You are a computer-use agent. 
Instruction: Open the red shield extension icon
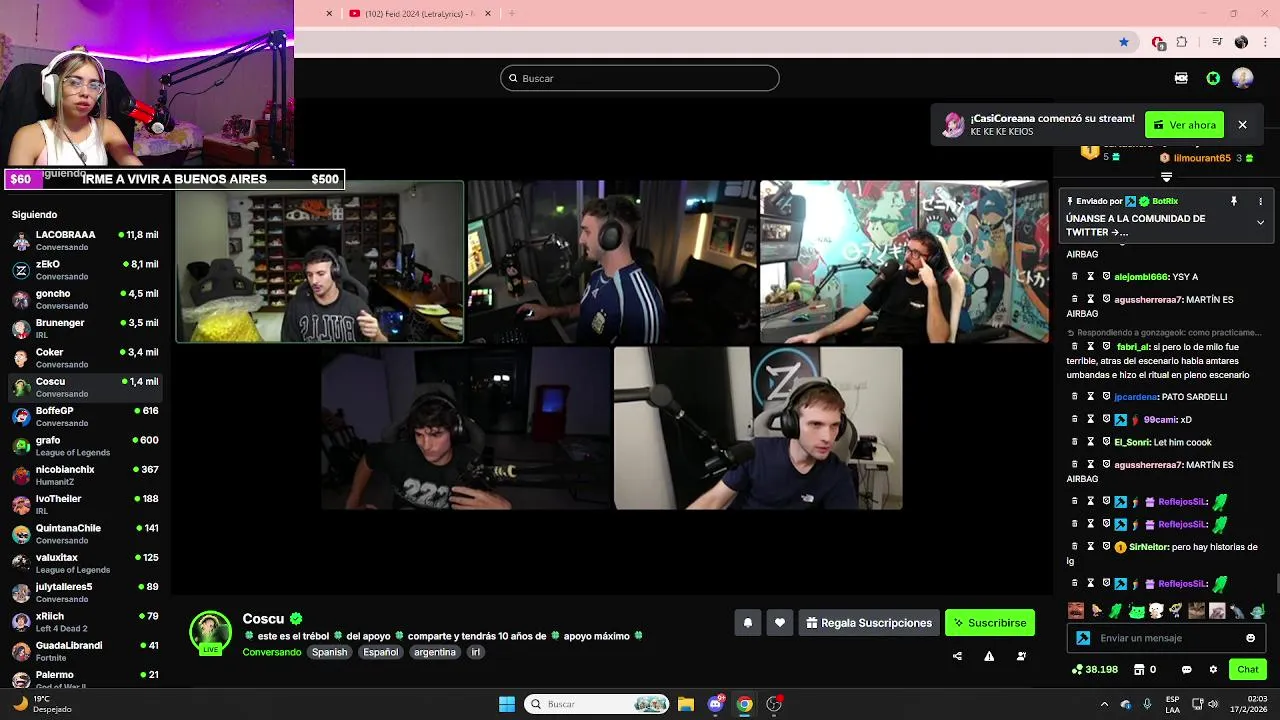1158,42
